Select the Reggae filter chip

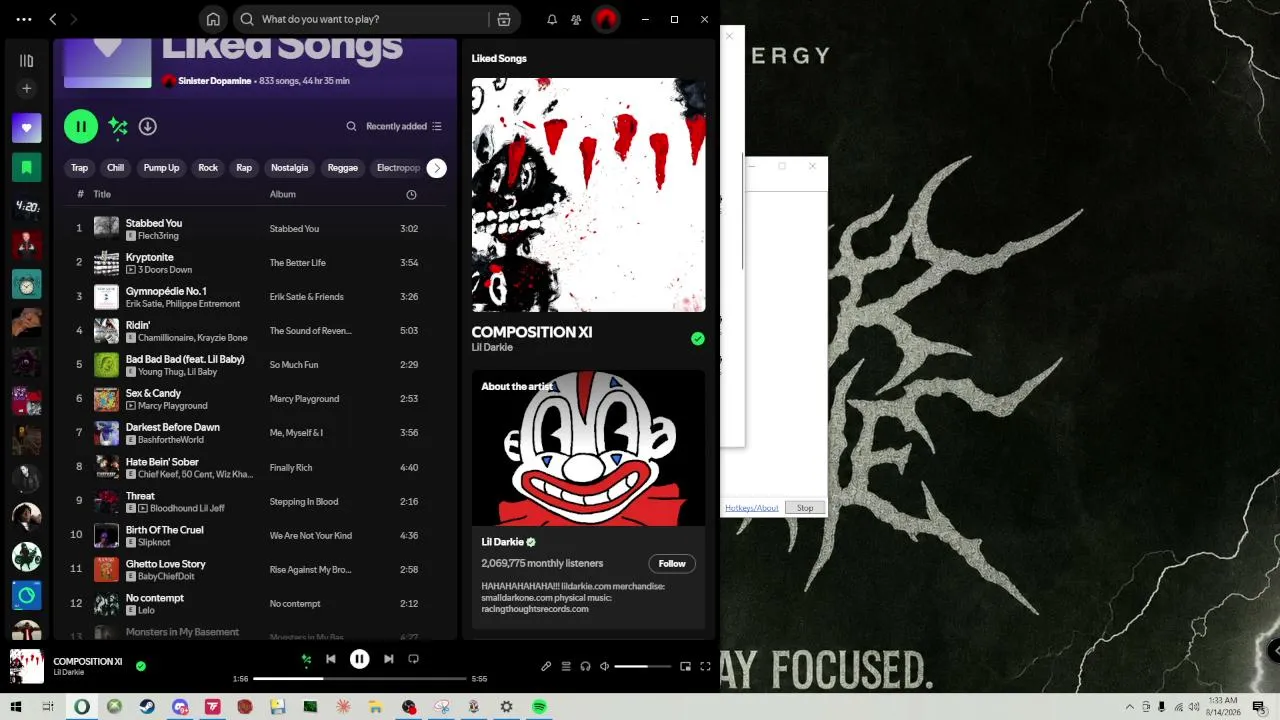(x=343, y=168)
